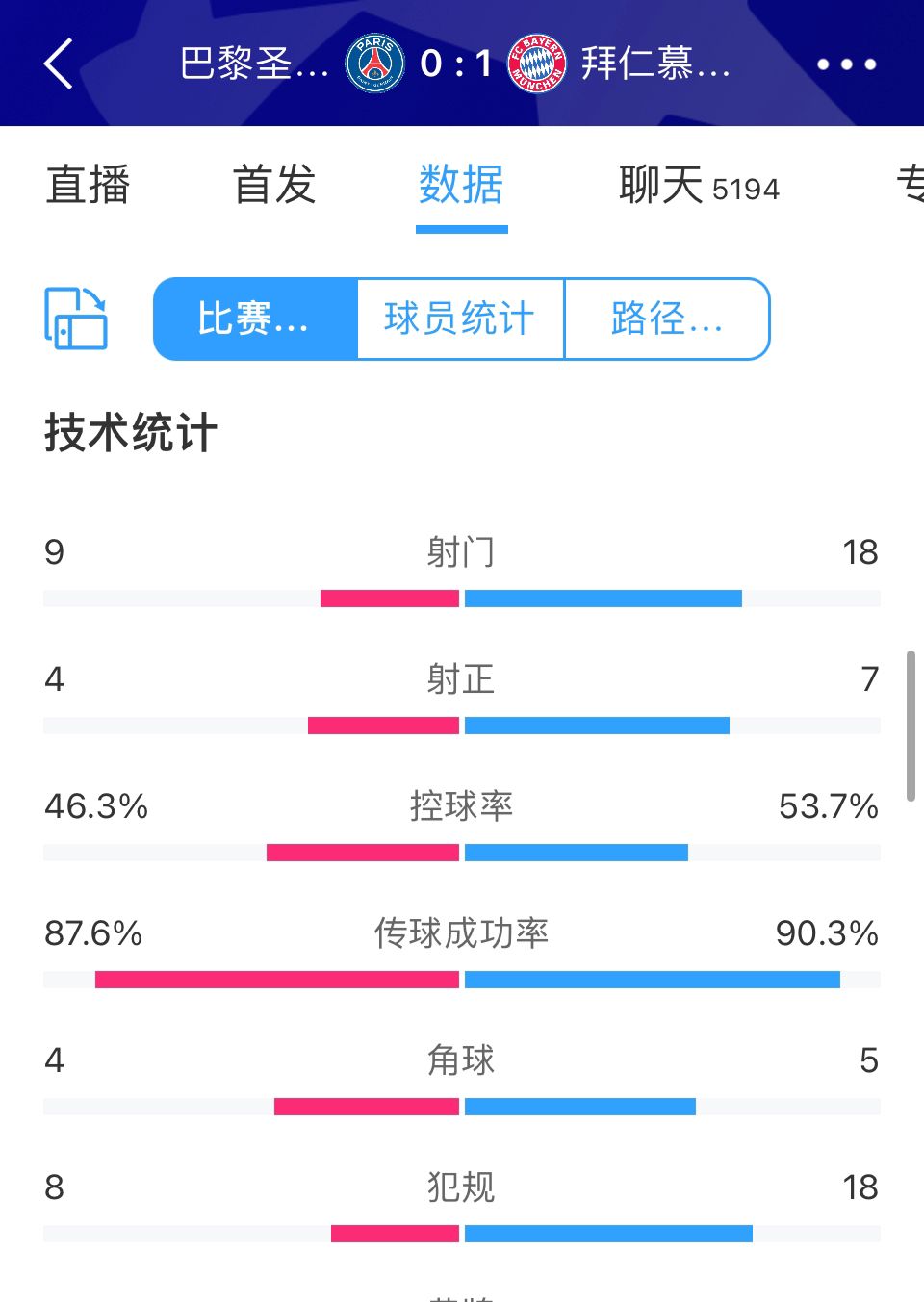Click the 射门 shots comparison bar
This screenshot has height=1302, width=924.
[462, 599]
